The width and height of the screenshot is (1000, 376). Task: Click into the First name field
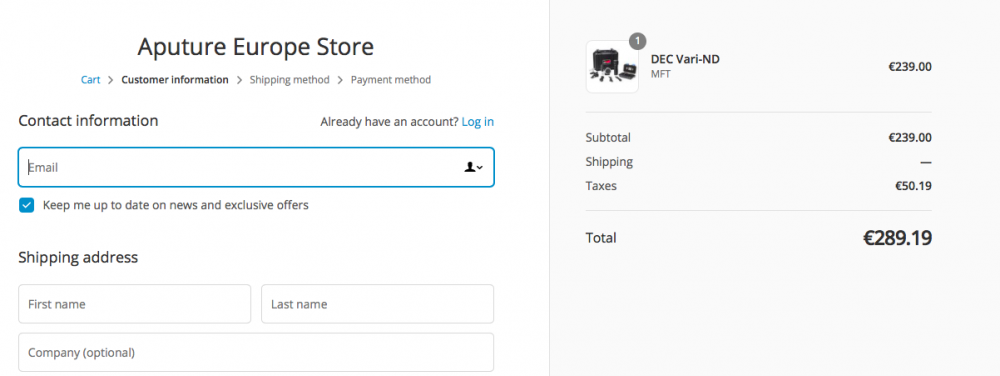click(135, 304)
